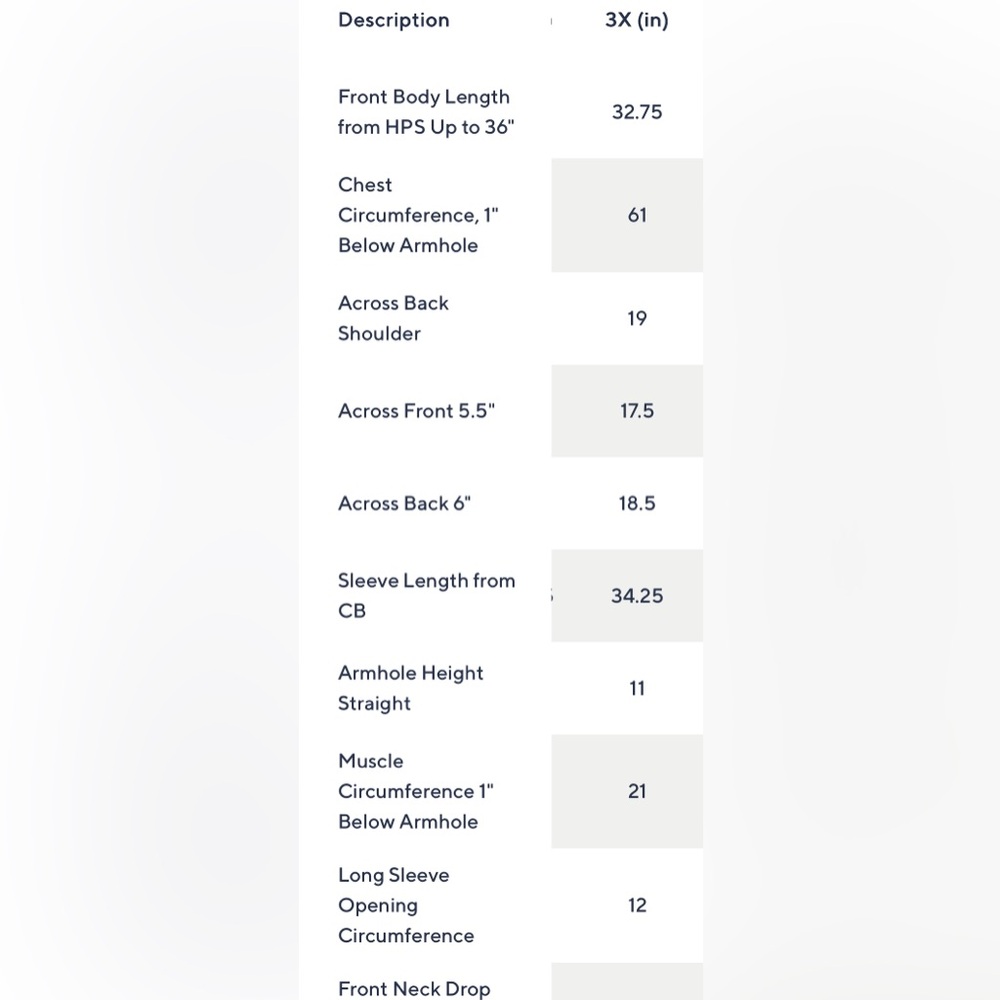Click the Long Sleeve Opening Circumference label
The height and width of the screenshot is (1000, 1000).
coord(406,906)
